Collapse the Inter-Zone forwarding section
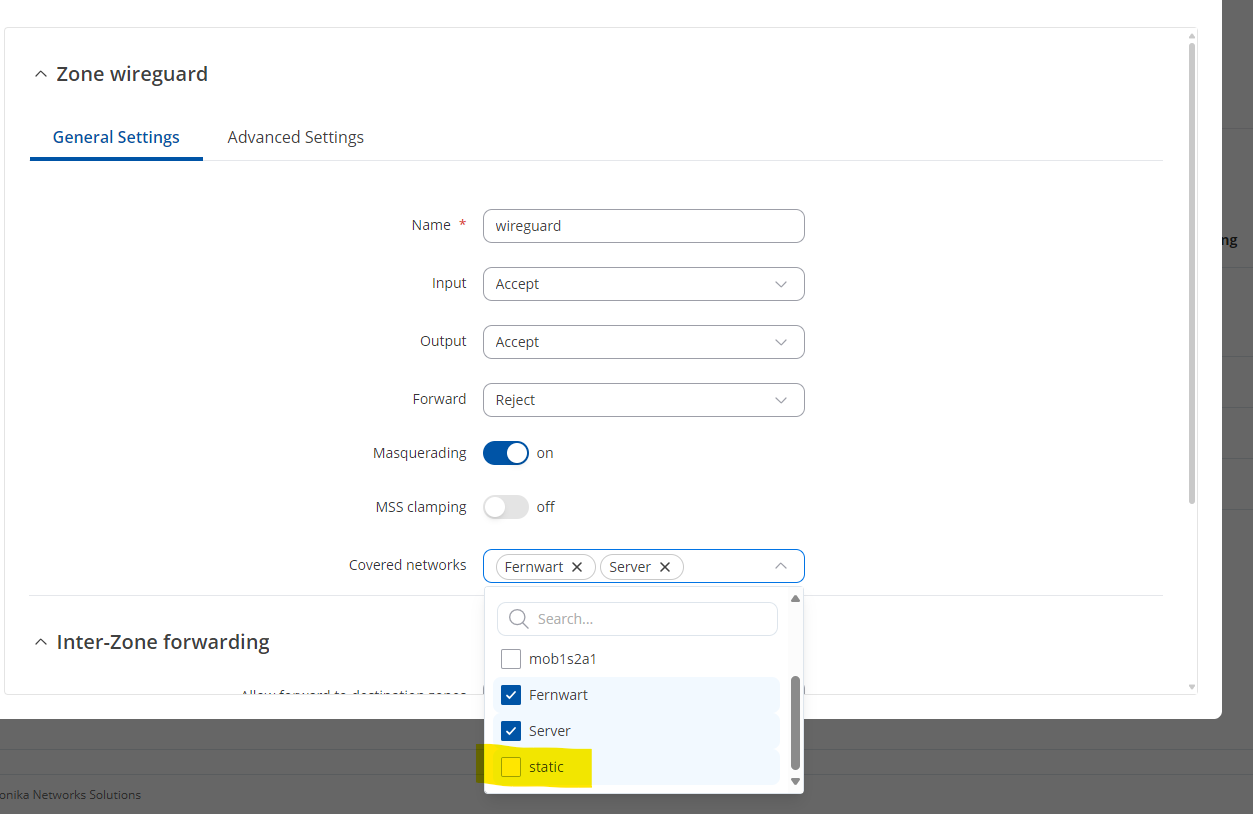 coord(40,642)
